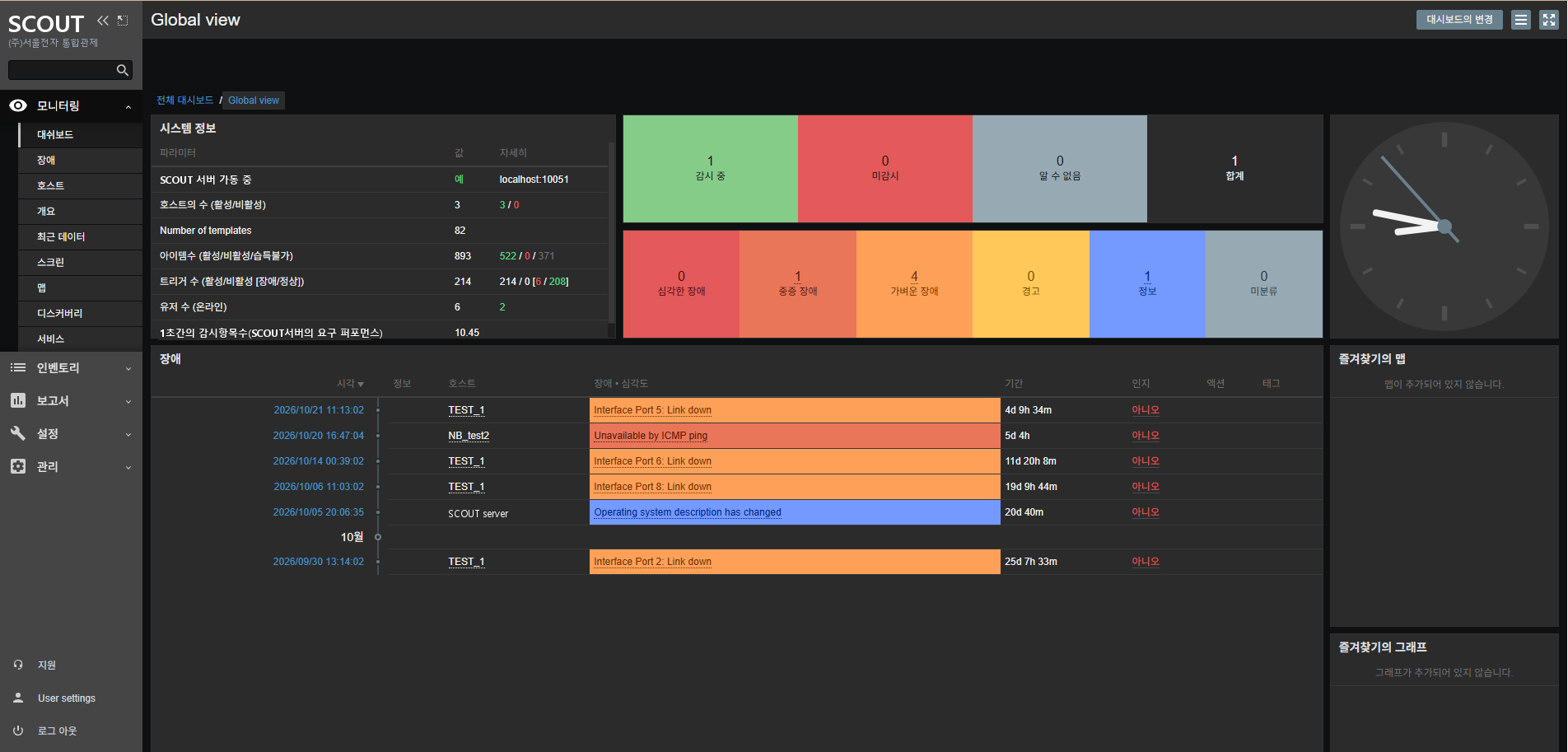Open the dashboard actions hamburger menu
This screenshot has width=1568, height=752.
tap(1521, 20)
